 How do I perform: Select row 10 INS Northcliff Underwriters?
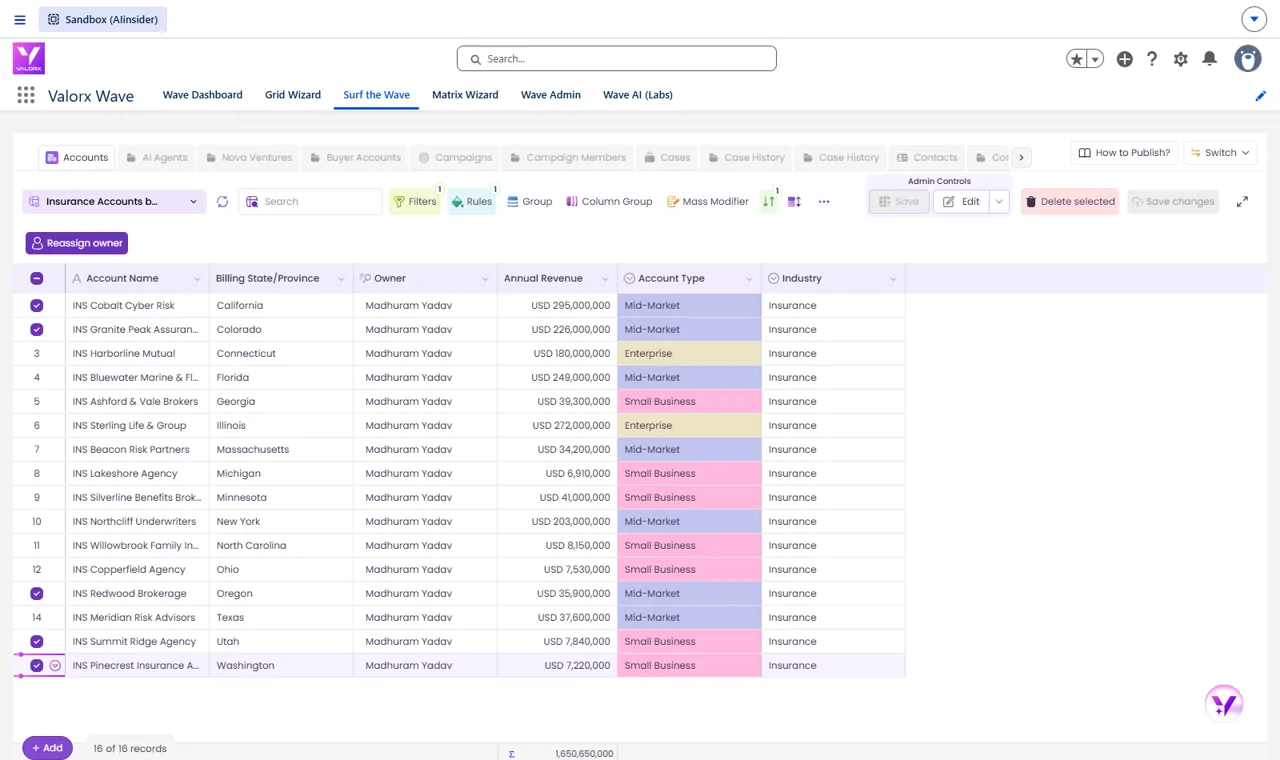(x=37, y=521)
